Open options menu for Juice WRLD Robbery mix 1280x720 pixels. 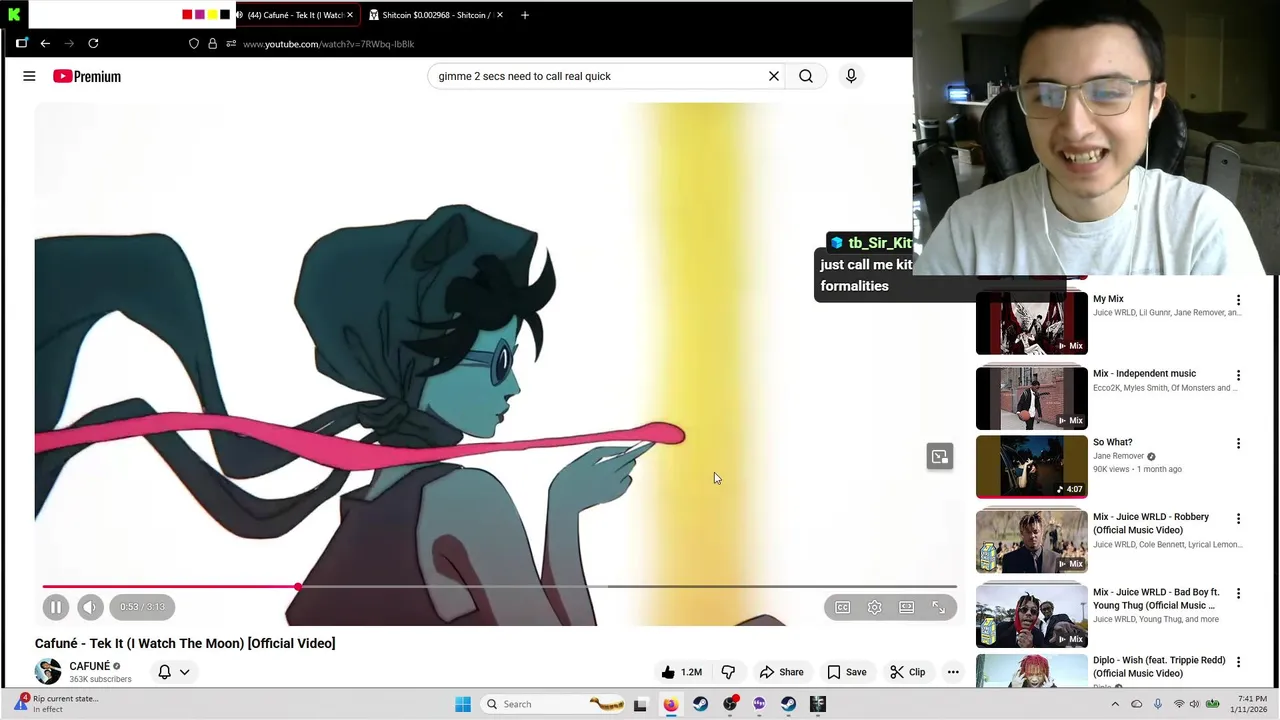tap(1238, 518)
